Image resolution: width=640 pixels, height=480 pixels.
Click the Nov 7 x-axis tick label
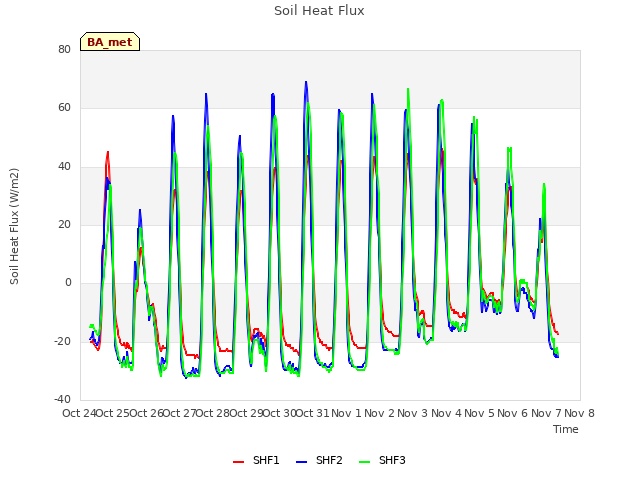click(x=546, y=413)
